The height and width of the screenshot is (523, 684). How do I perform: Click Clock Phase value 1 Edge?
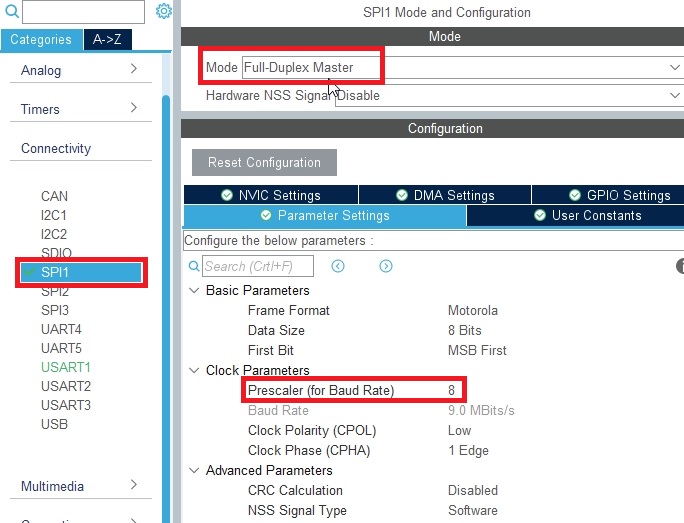469,451
